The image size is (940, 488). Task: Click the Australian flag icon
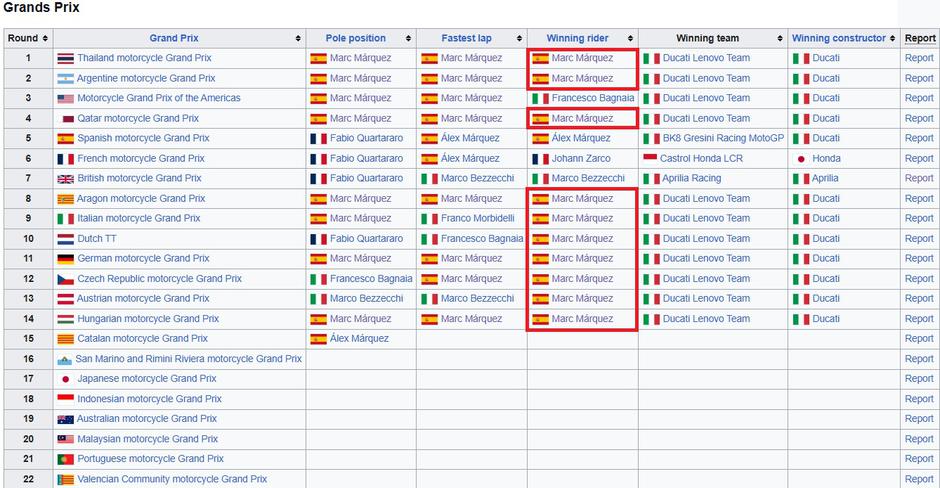click(65, 419)
